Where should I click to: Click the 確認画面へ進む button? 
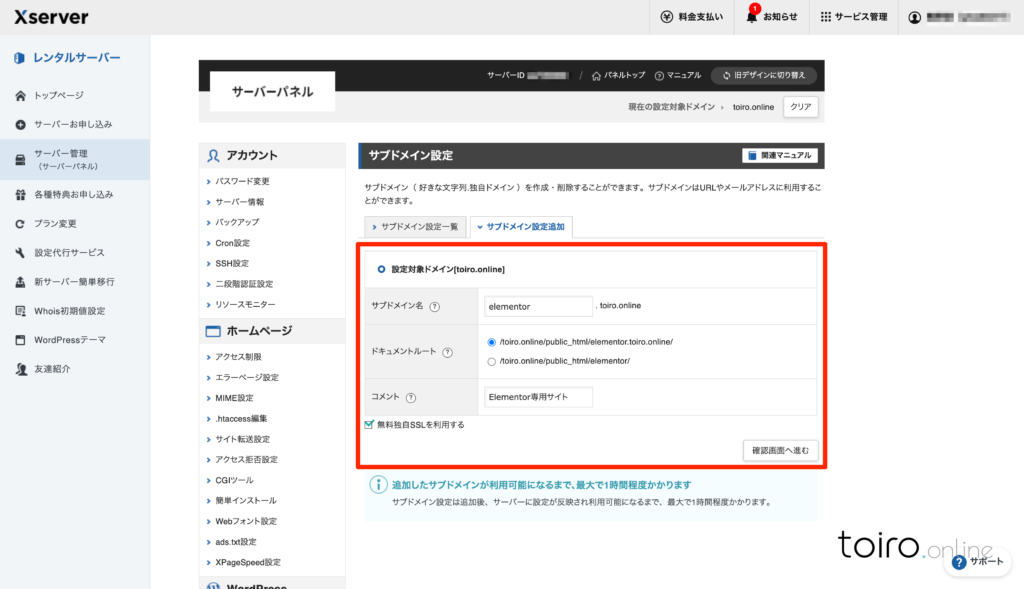(x=781, y=451)
